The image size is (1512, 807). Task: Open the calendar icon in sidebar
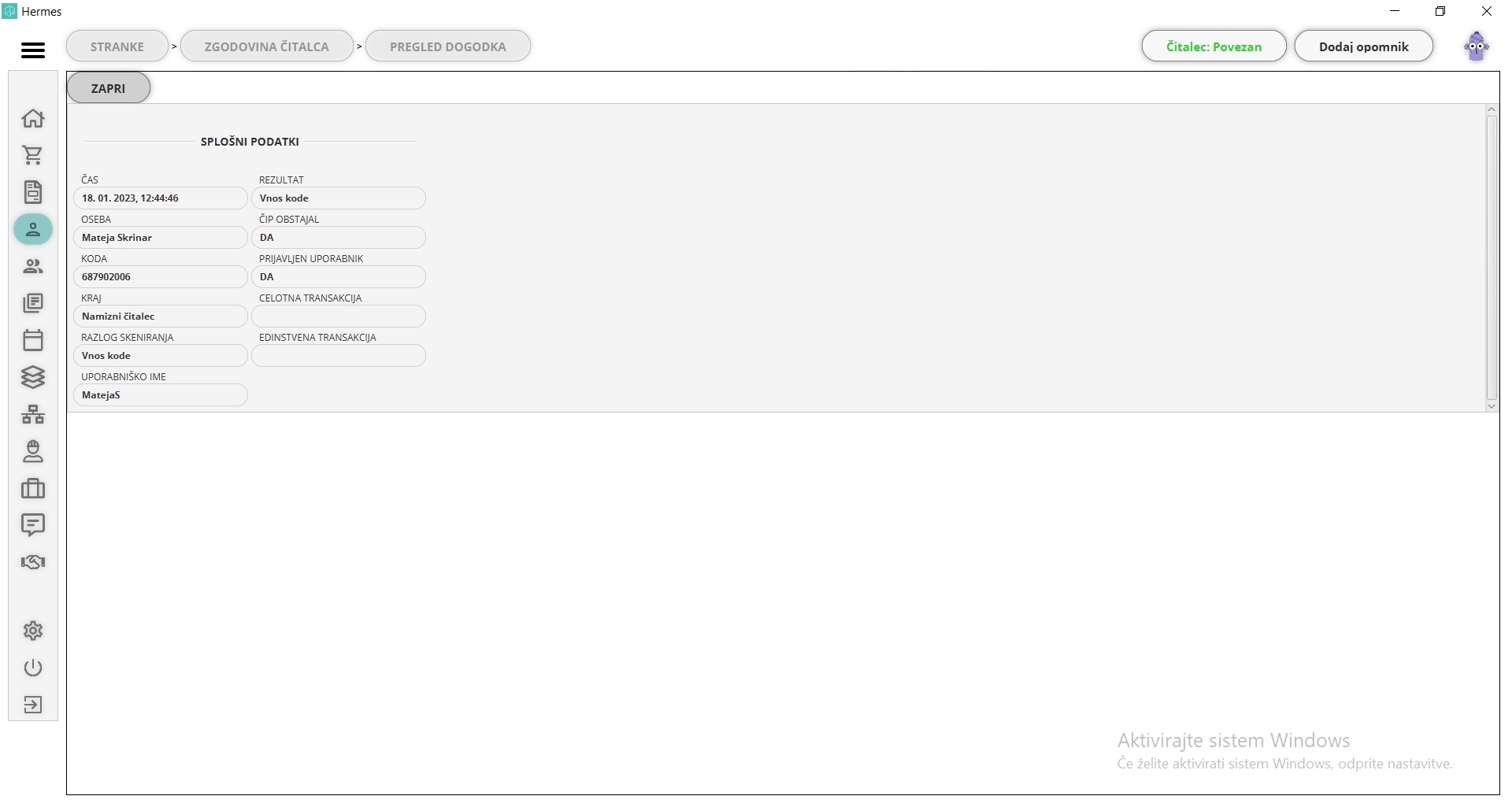click(x=33, y=340)
